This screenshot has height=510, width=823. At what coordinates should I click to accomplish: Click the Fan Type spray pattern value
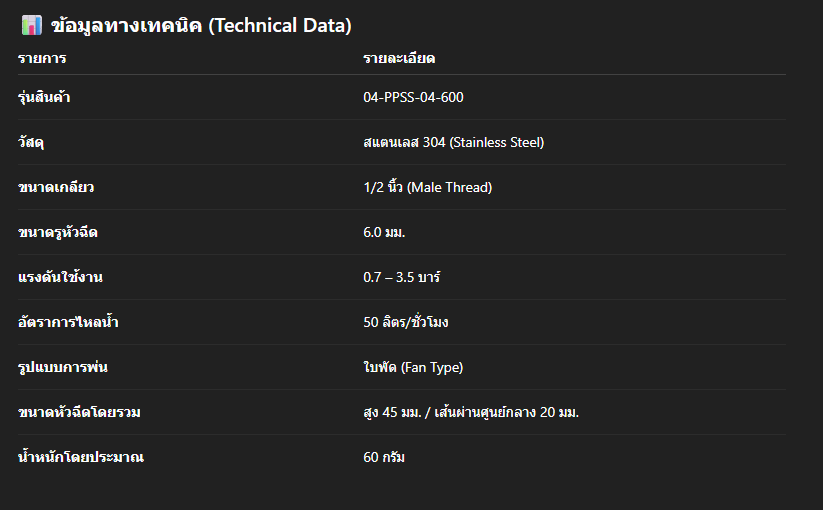(x=413, y=367)
